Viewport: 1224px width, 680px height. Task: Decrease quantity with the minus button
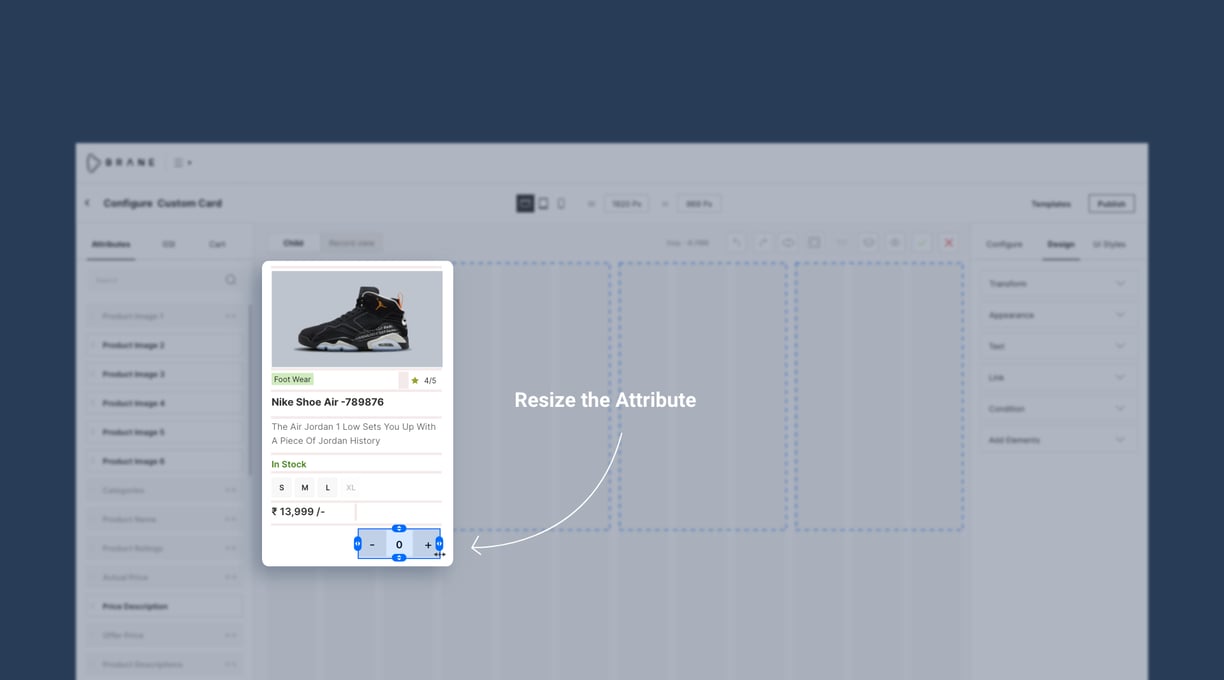(x=372, y=545)
